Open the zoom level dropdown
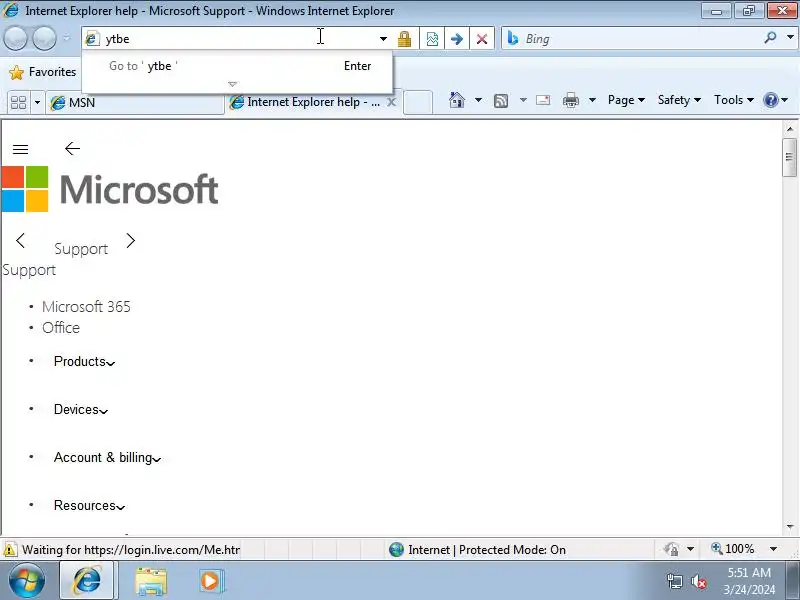800x600 pixels. pos(773,549)
